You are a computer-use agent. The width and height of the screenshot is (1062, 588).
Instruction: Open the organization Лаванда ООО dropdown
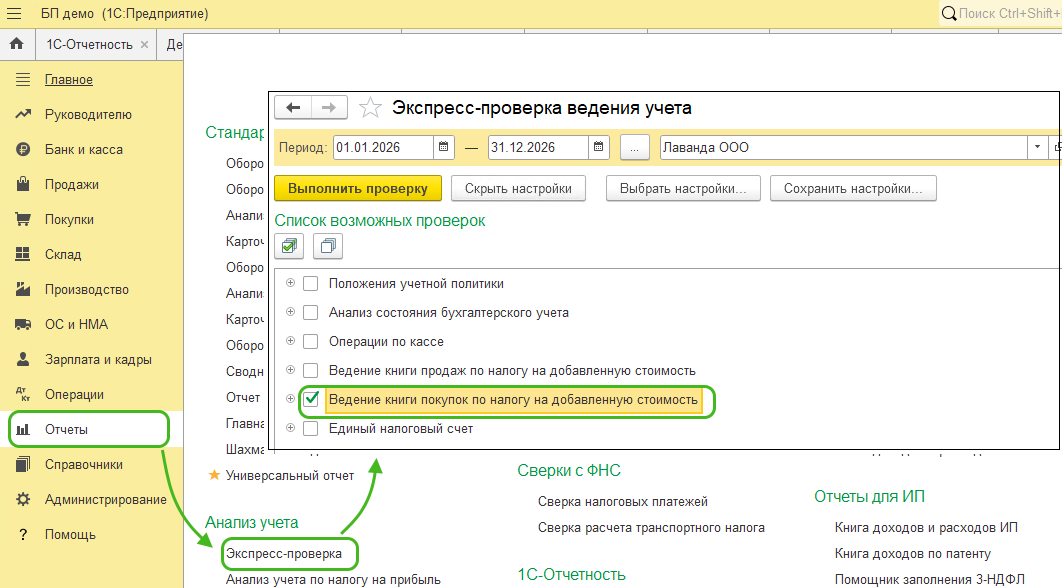[x=1036, y=148]
